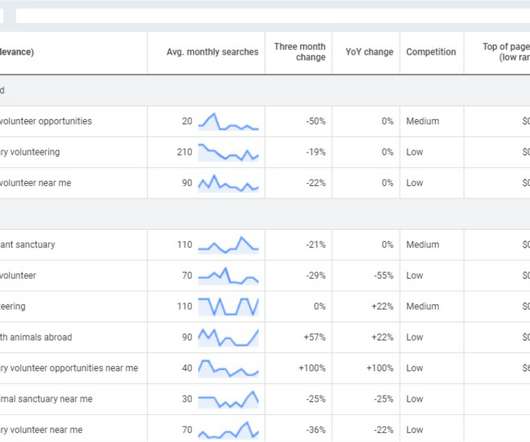Open trend chart in sanctuary 110 row
Viewport: 530px width, 442px height.
click(228, 245)
